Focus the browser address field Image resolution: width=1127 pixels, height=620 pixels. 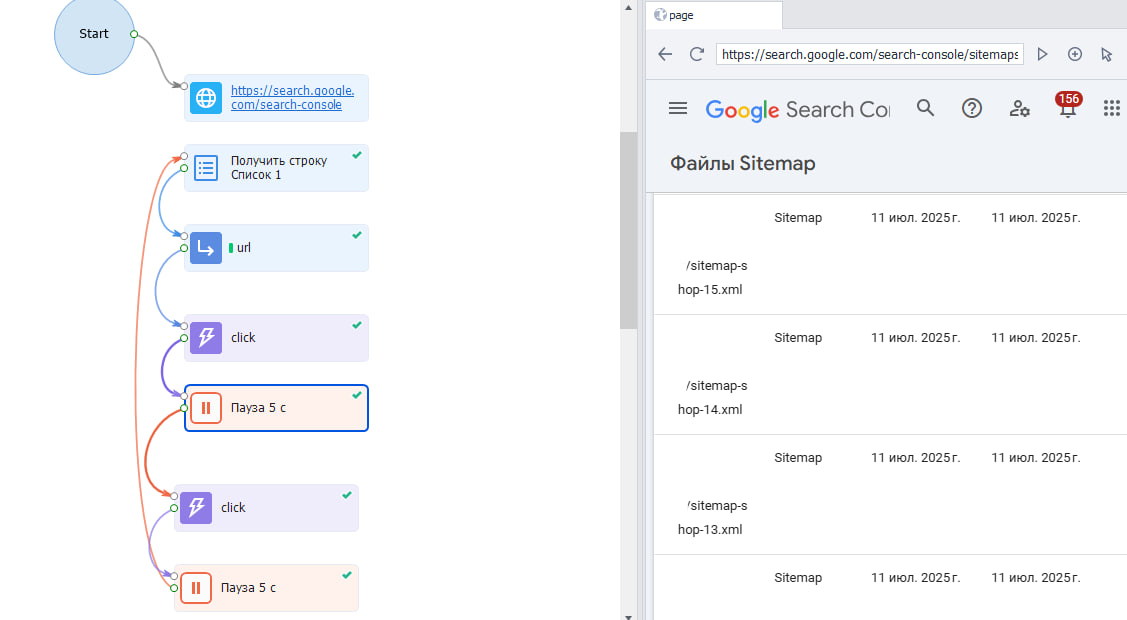(870, 55)
